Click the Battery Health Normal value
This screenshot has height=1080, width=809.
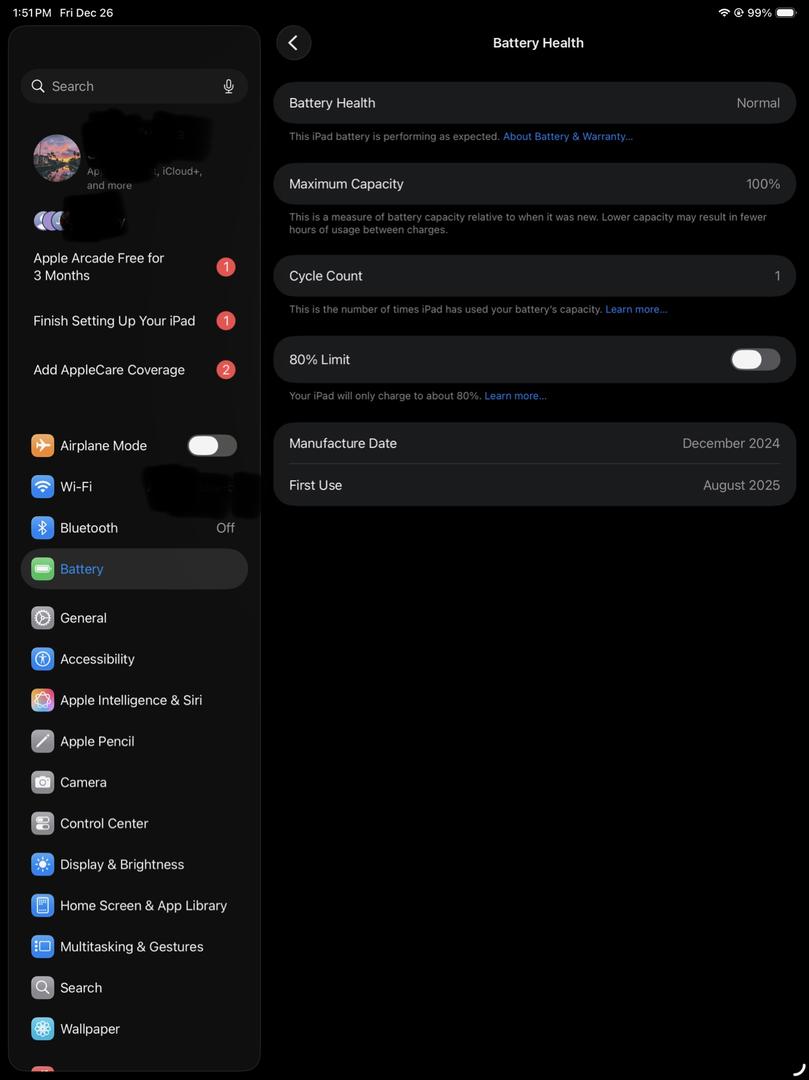point(758,103)
